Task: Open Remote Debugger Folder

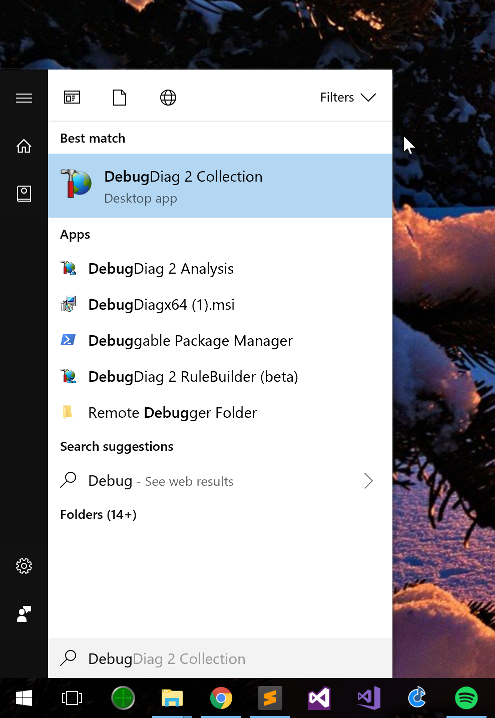Action: point(220,413)
